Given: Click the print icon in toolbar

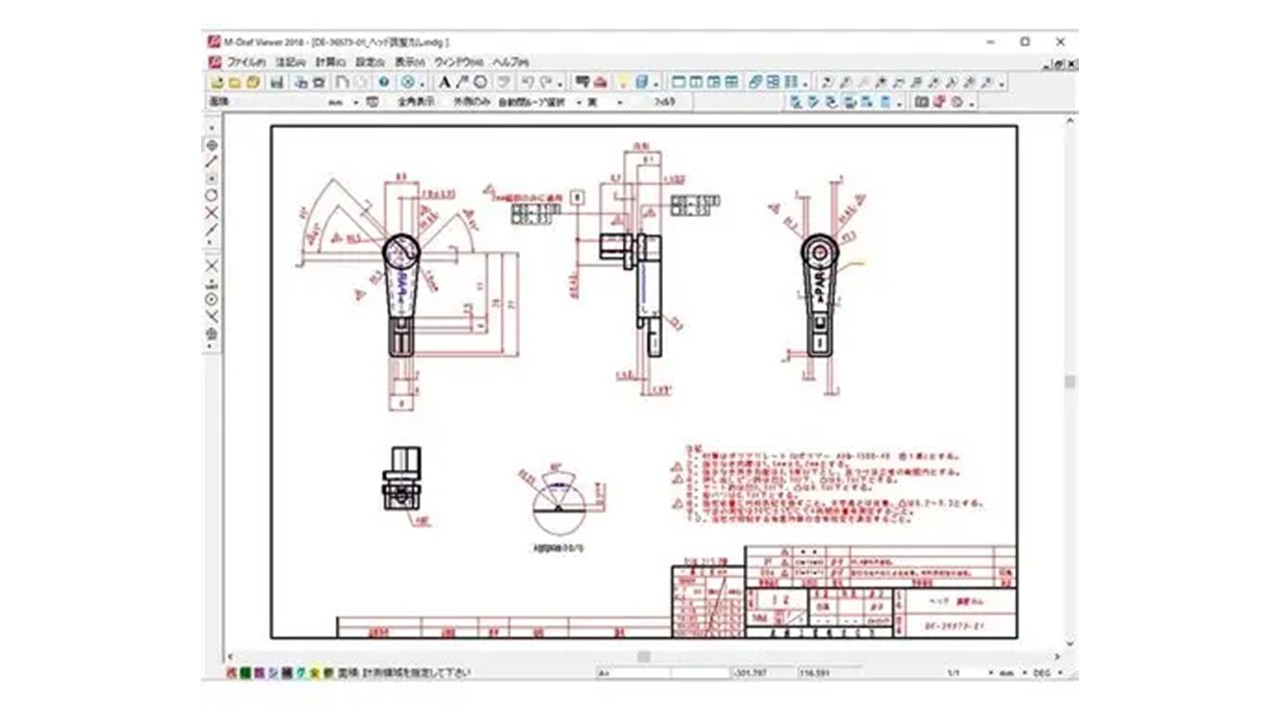Looking at the screenshot, I should [x=299, y=82].
